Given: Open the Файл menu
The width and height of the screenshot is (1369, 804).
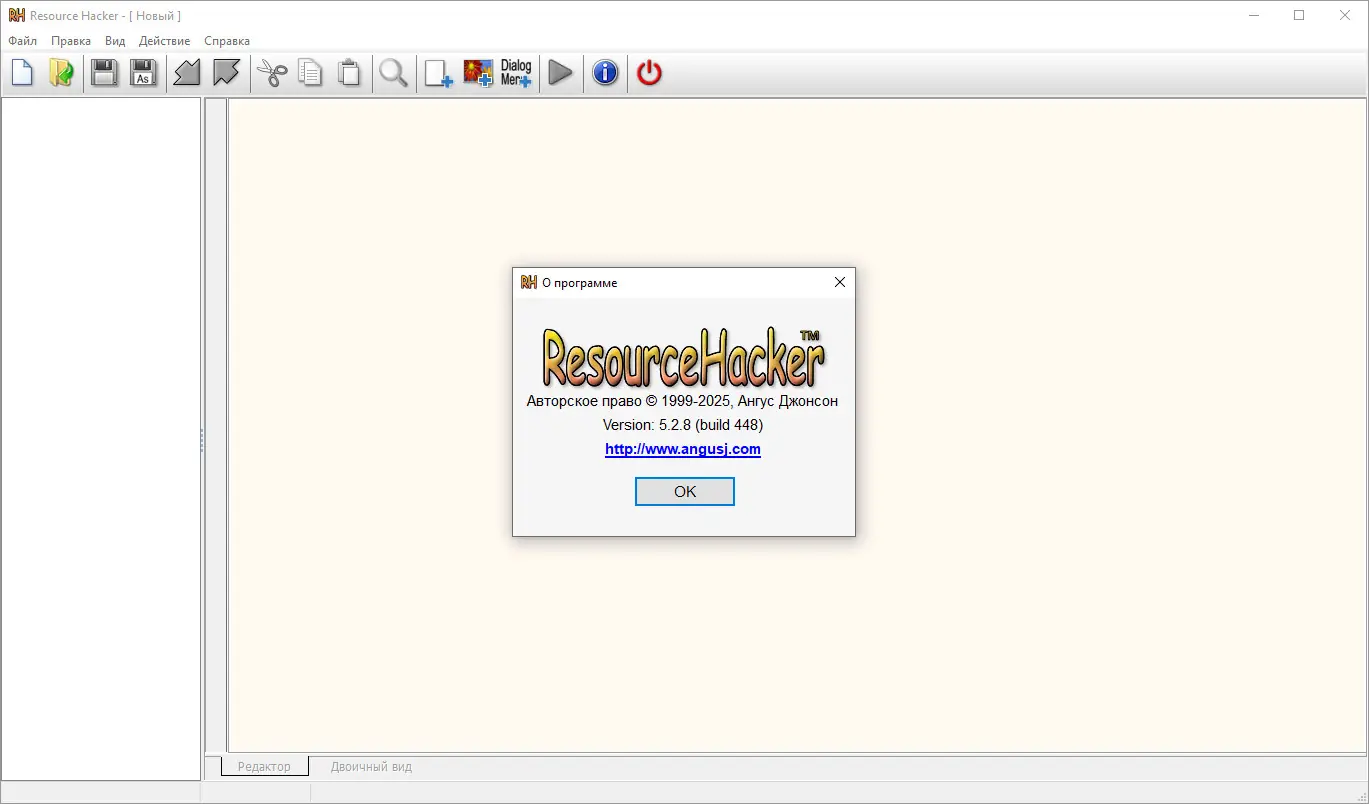Looking at the screenshot, I should coord(22,41).
